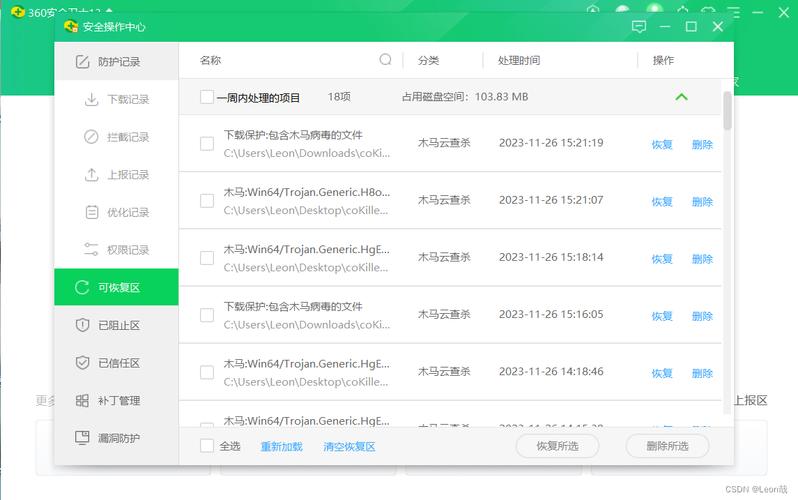Click the 上报区 text in main window
Image resolution: width=798 pixels, height=500 pixels.
point(751,400)
